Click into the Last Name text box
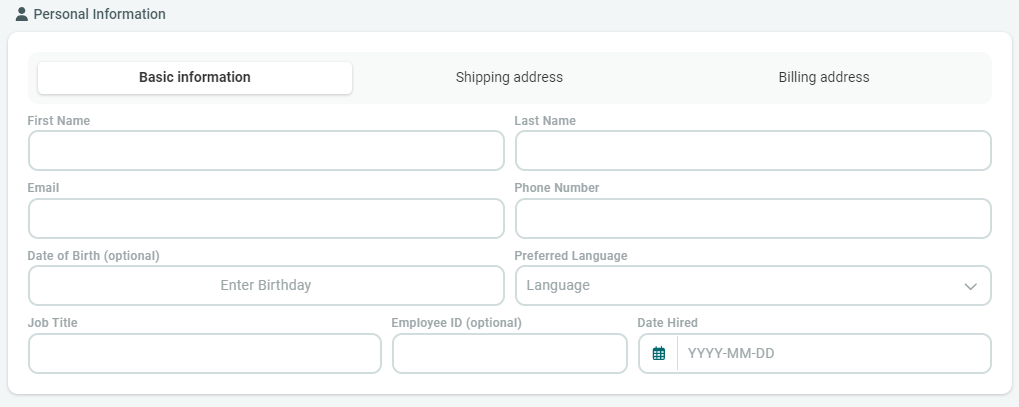Screen dimensions: 1019x407 (752, 151)
